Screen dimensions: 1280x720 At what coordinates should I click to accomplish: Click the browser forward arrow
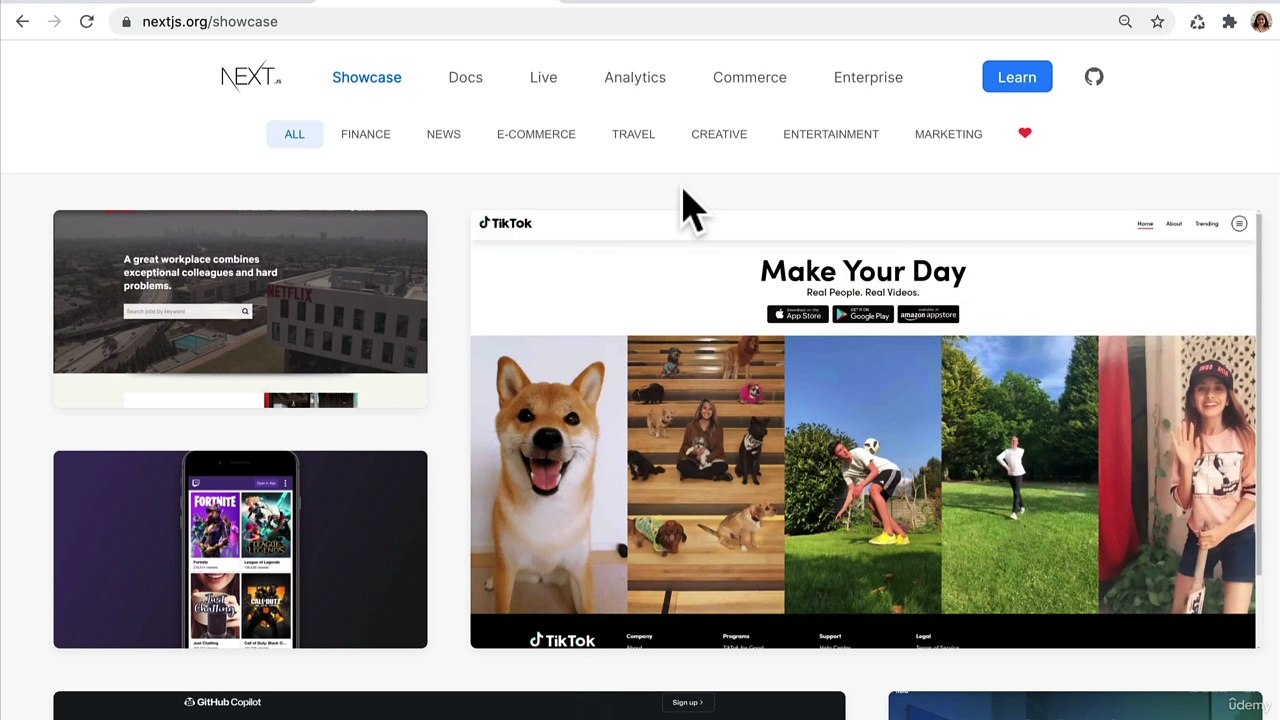point(54,21)
